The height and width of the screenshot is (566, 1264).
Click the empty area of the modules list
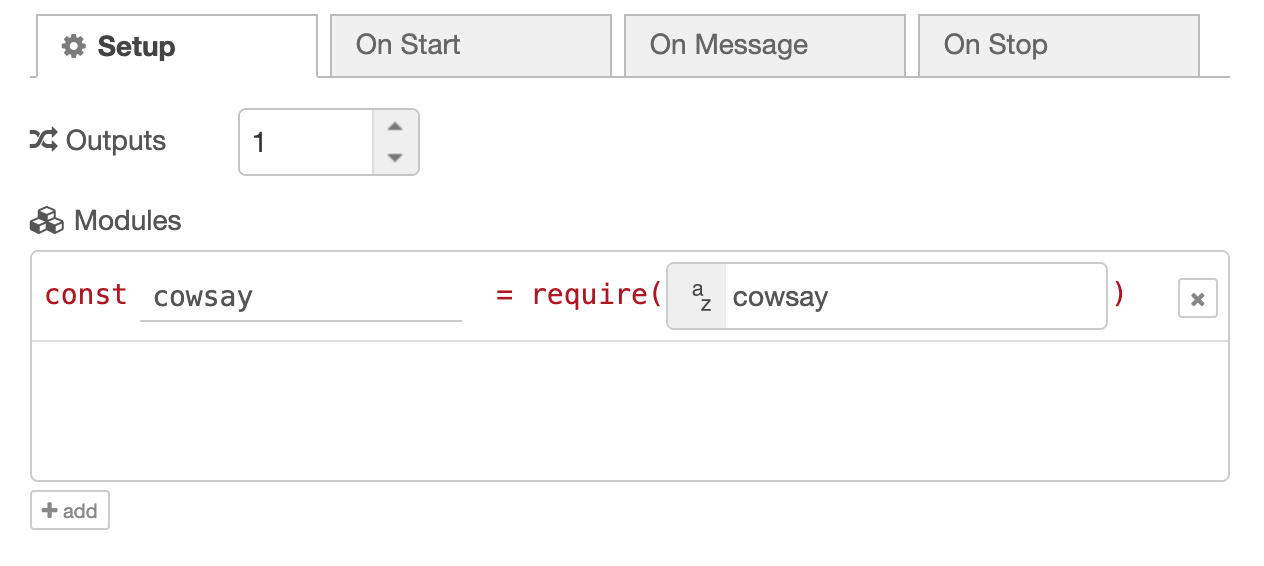630,410
